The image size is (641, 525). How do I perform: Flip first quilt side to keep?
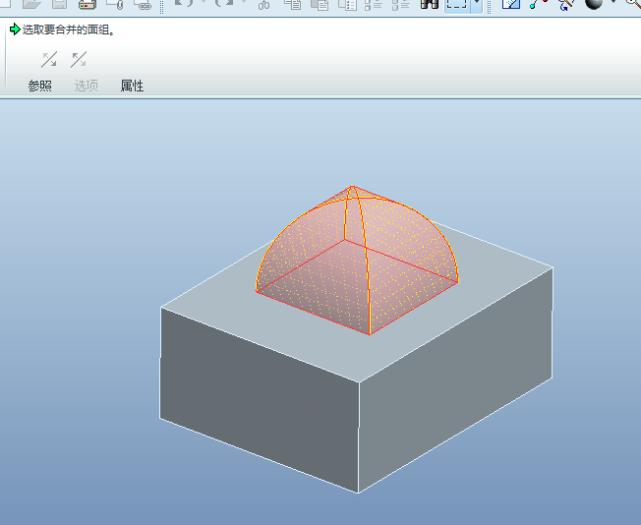(x=46, y=60)
